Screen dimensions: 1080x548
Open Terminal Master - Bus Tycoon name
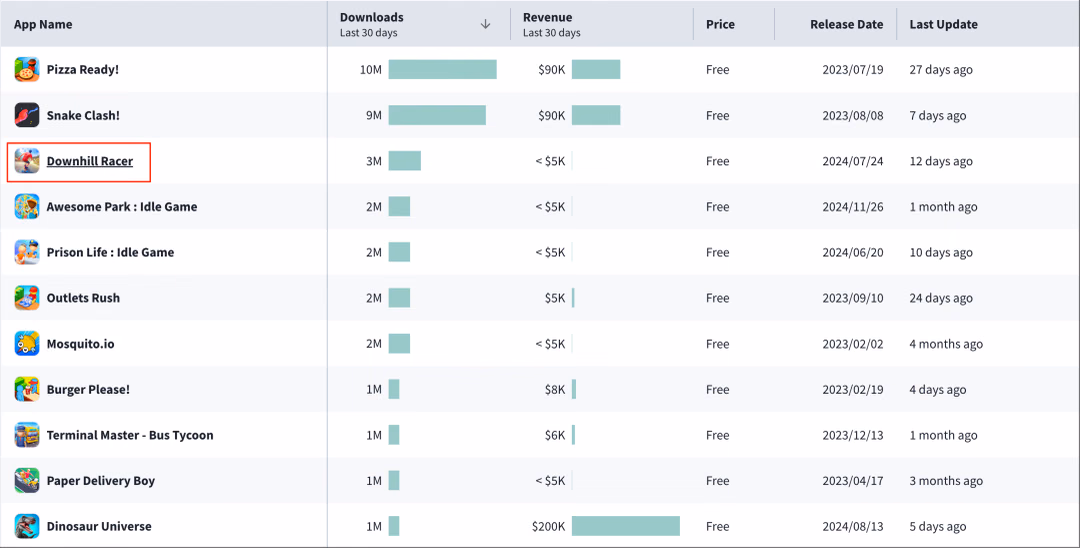[130, 435]
